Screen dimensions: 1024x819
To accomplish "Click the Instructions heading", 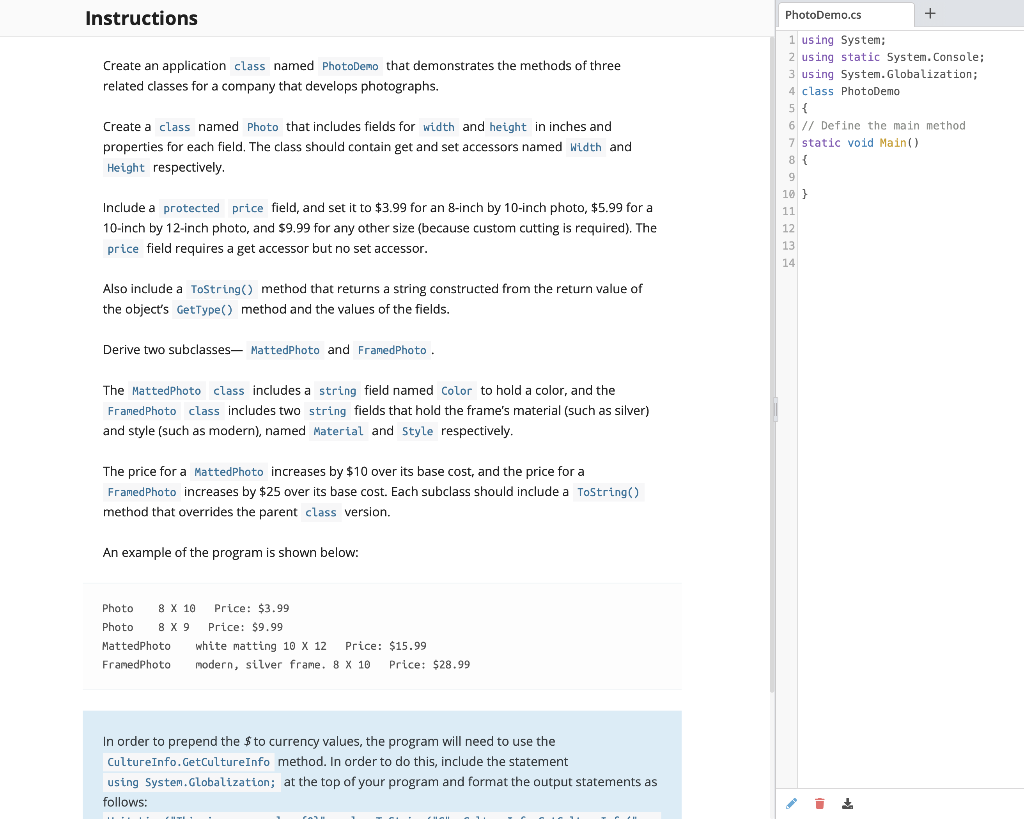I will pos(141,18).
